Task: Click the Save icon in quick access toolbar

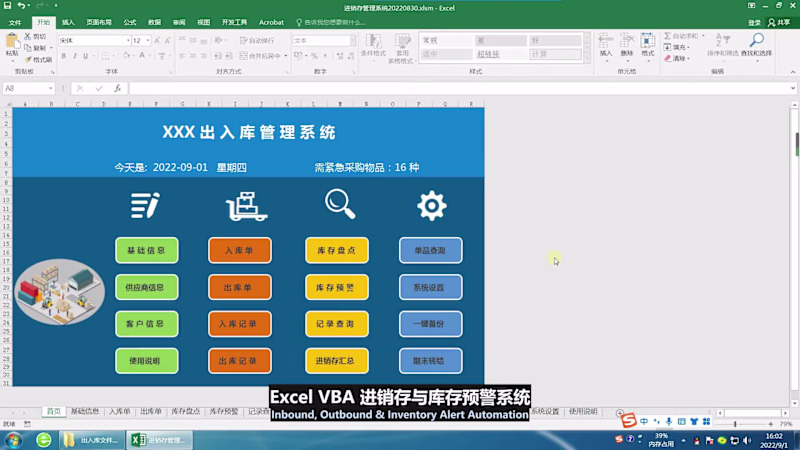Action: [x=8, y=6]
